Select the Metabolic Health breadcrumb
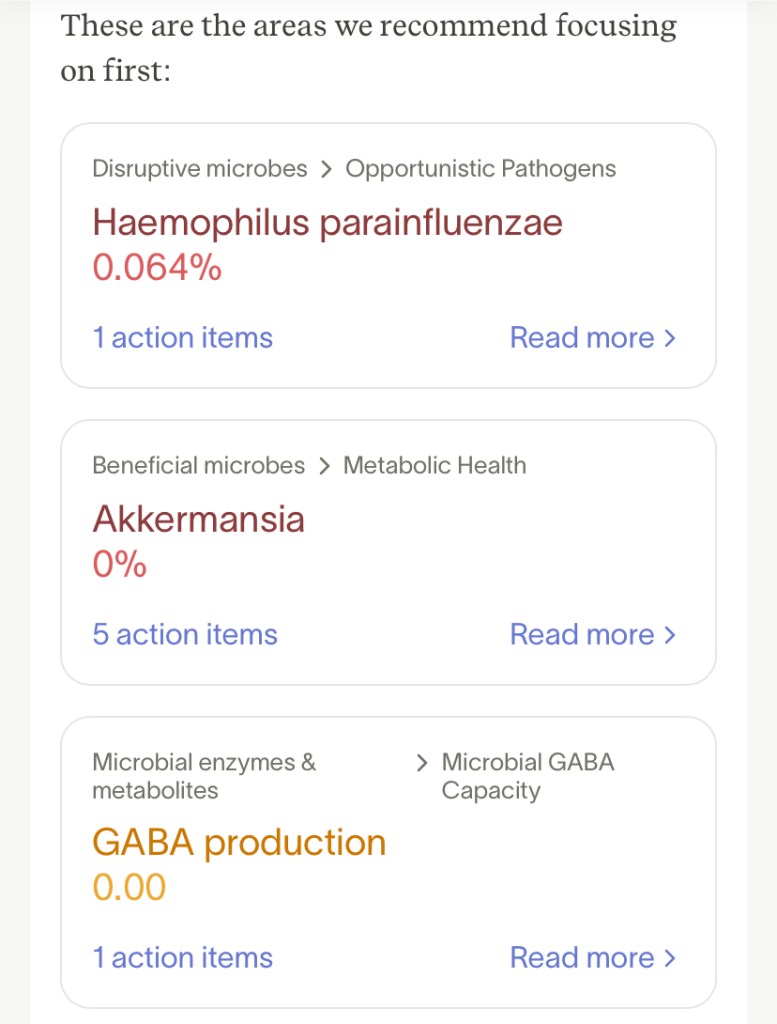This screenshot has height=1024, width=777. click(434, 466)
